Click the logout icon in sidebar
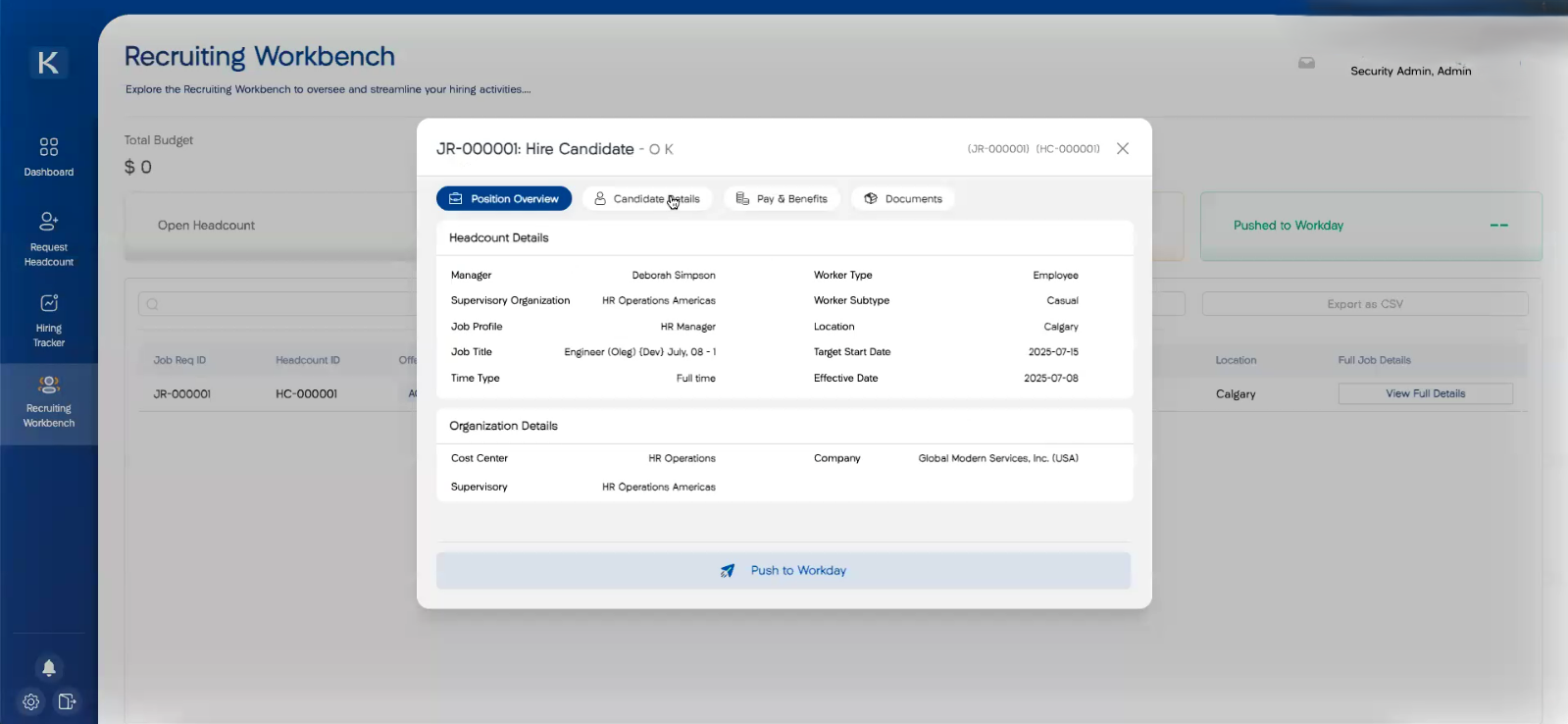The image size is (1568, 724). (67, 701)
